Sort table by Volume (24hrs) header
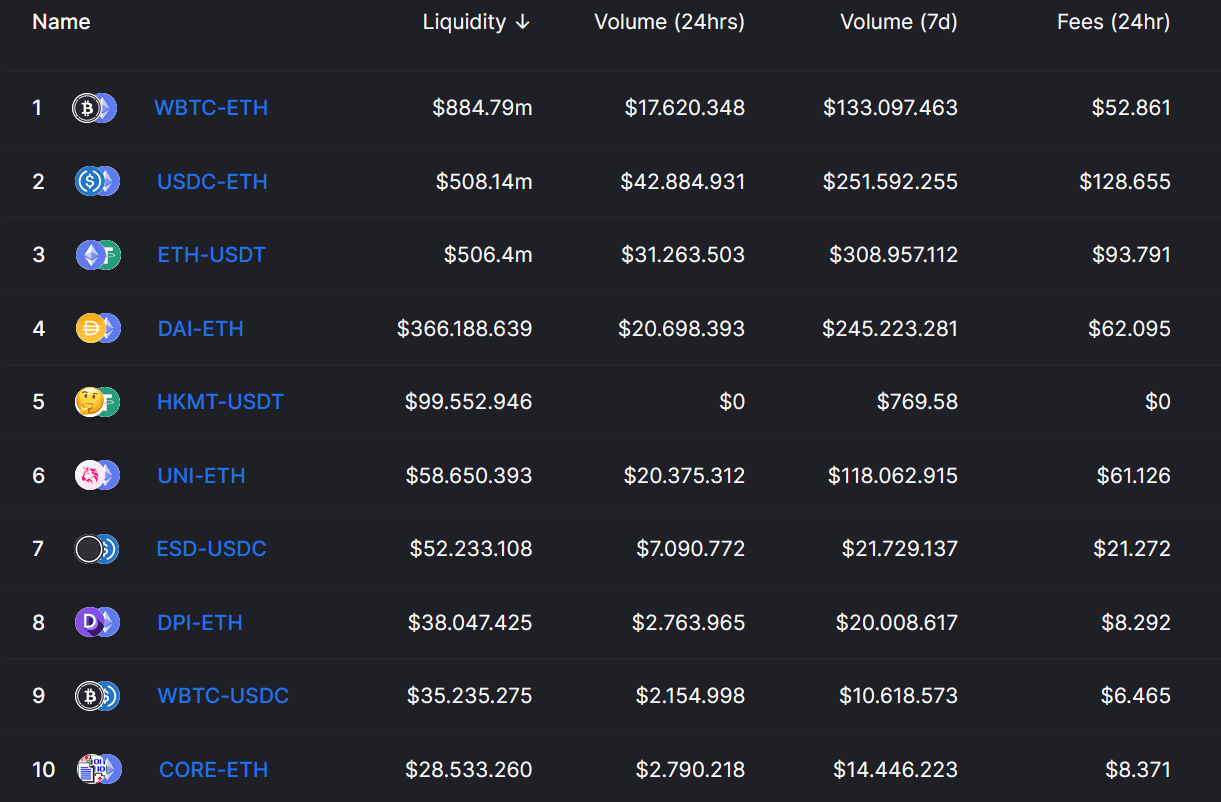The image size is (1221, 802). (669, 22)
